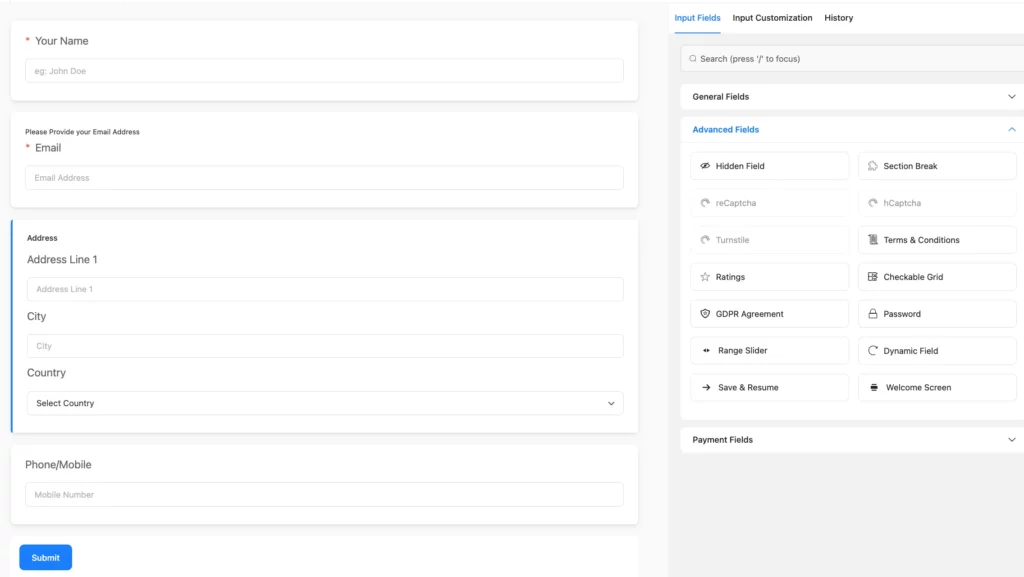Click the Save & Resume arrow icon
1024x577 pixels.
click(706, 388)
